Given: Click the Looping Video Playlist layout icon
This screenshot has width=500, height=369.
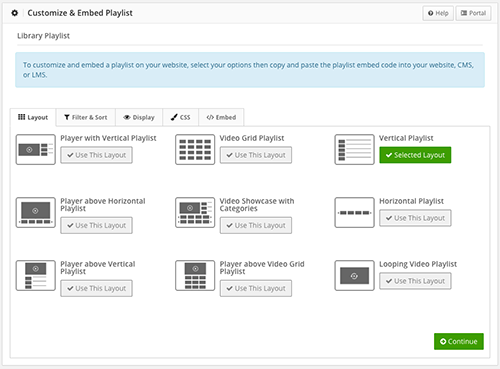Looking at the screenshot, I should tap(354, 275).
